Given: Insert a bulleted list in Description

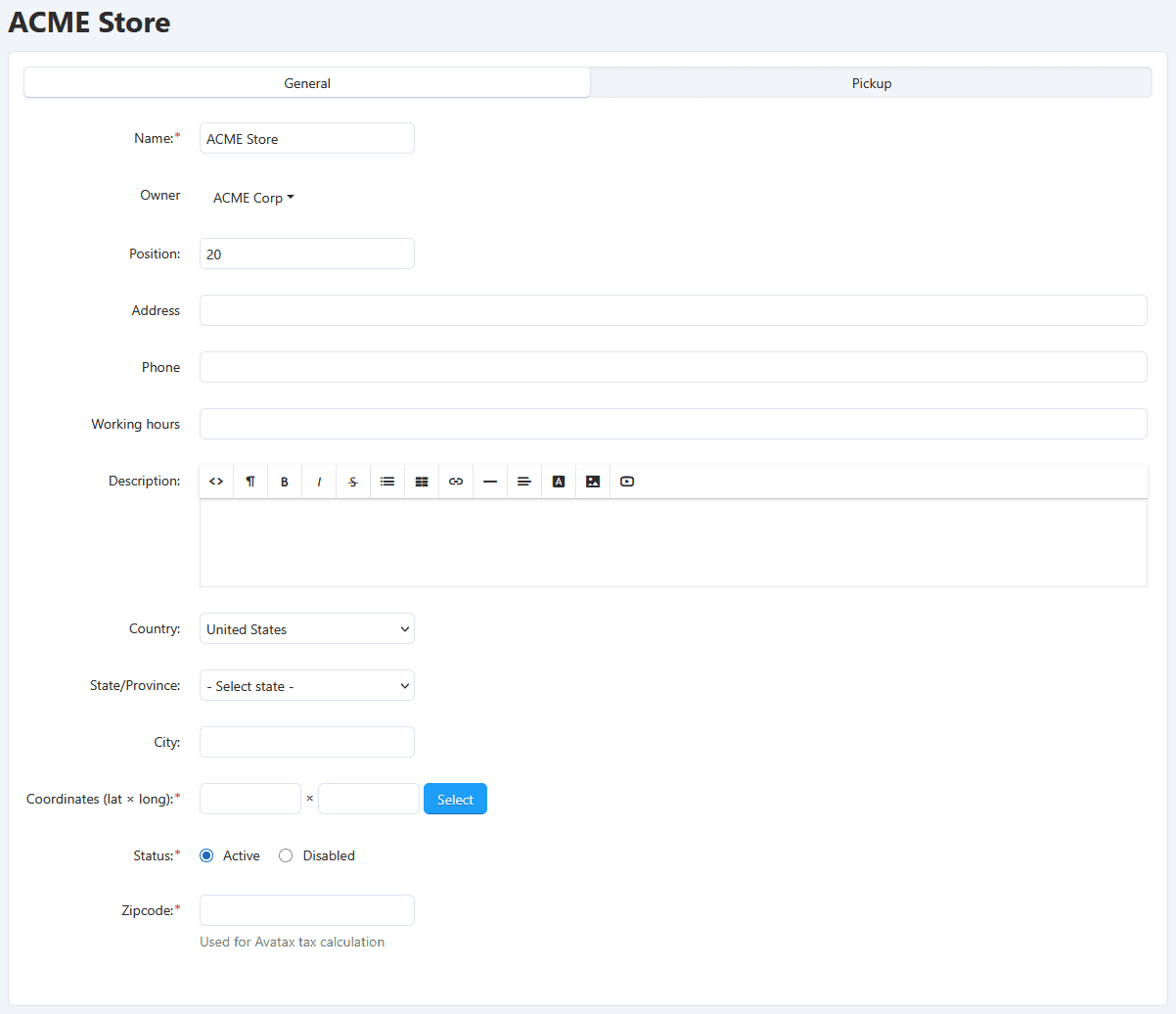Looking at the screenshot, I should coord(387,482).
